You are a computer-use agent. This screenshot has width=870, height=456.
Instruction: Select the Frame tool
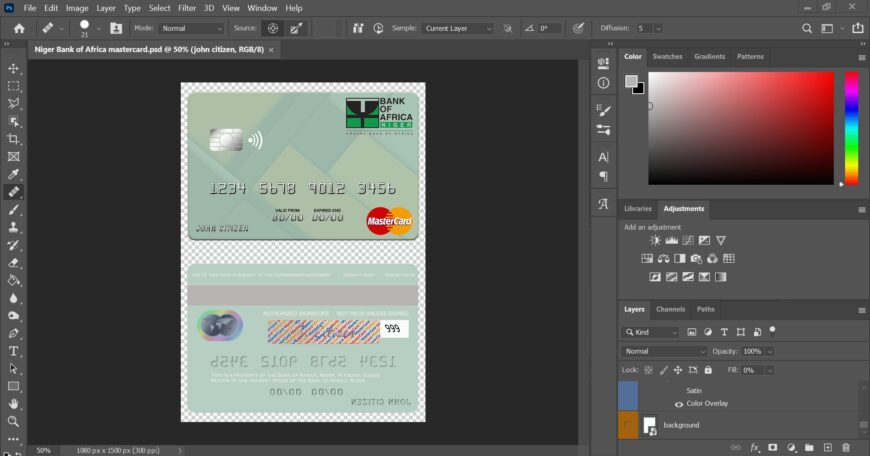coord(13,157)
